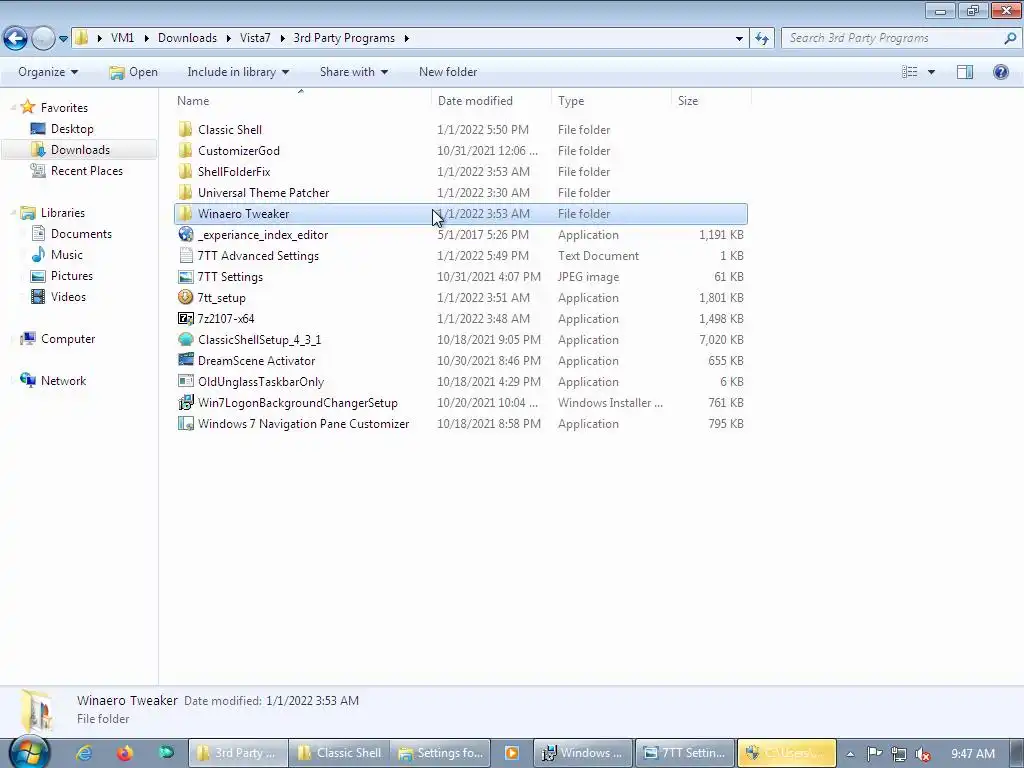Select the Windows 7 Navigation Pane Customizer icon
The width and height of the screenshot is (1024, 768).
185,423
